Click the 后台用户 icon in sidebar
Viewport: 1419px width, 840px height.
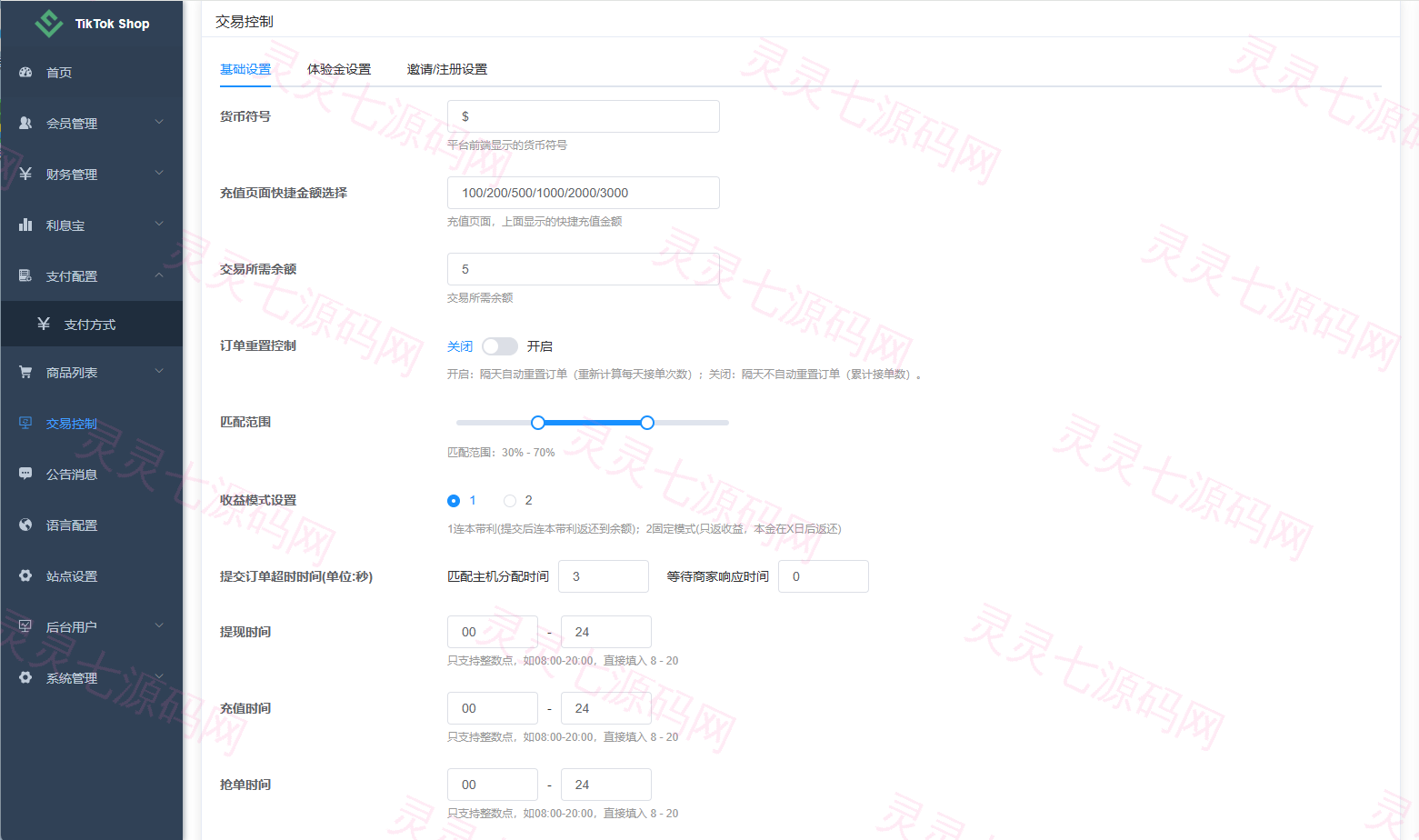(25, 626)
